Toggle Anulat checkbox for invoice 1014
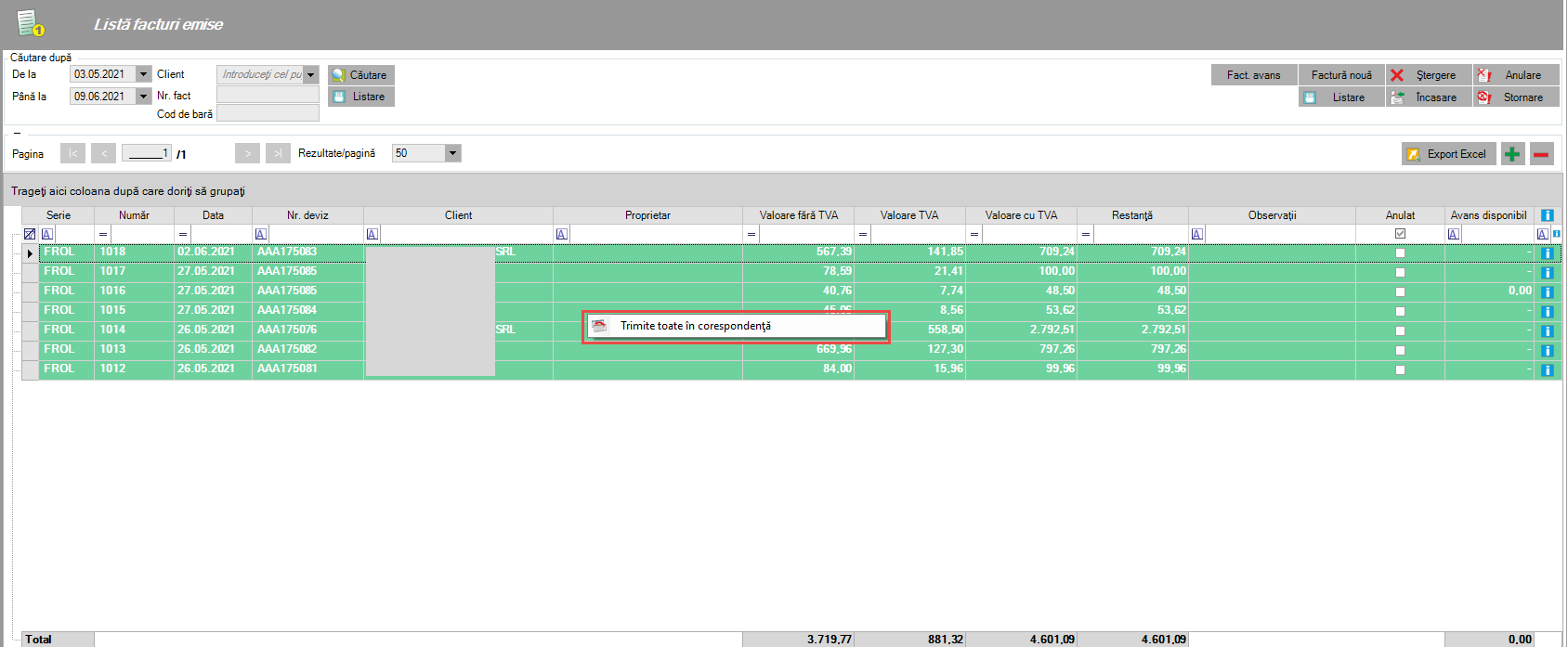 click(x=1400, y=331)
